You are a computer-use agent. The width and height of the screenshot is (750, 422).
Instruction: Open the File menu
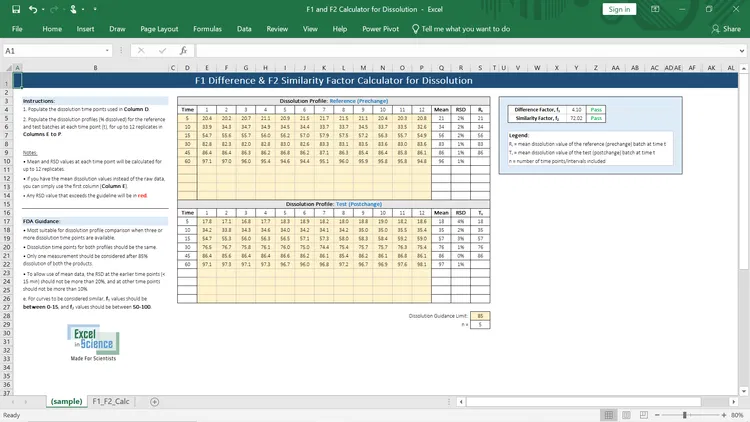point(17,29)
